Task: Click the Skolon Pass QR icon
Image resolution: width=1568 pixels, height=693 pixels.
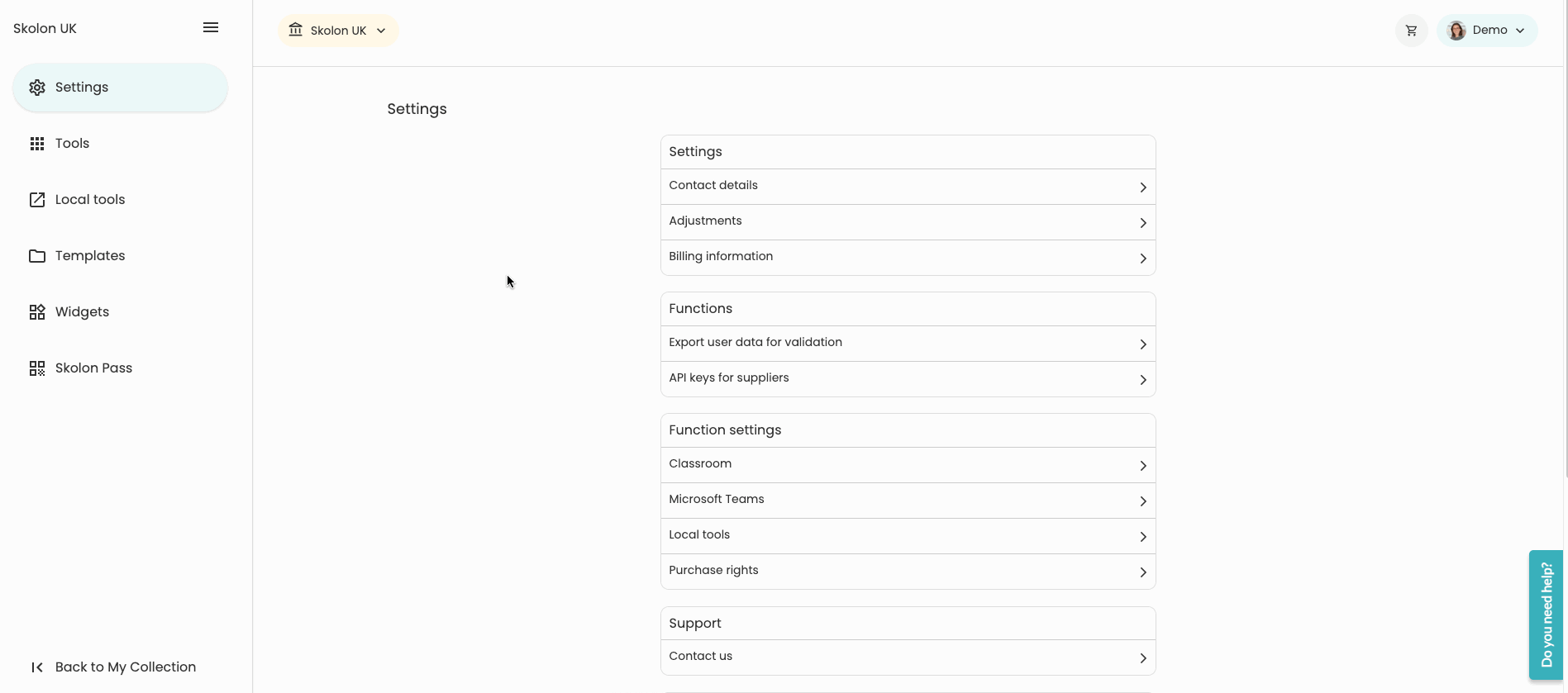Action: click(37, 368)
